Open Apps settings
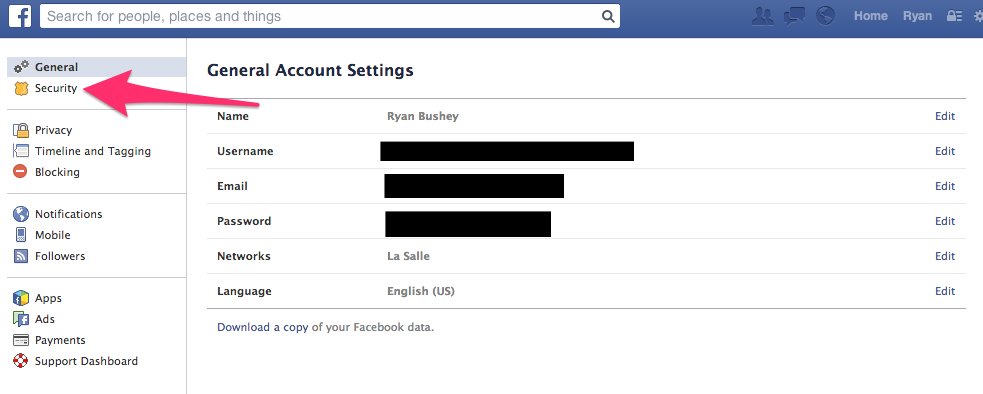This screenshot has width=983, height=394. tap(48, 298)
